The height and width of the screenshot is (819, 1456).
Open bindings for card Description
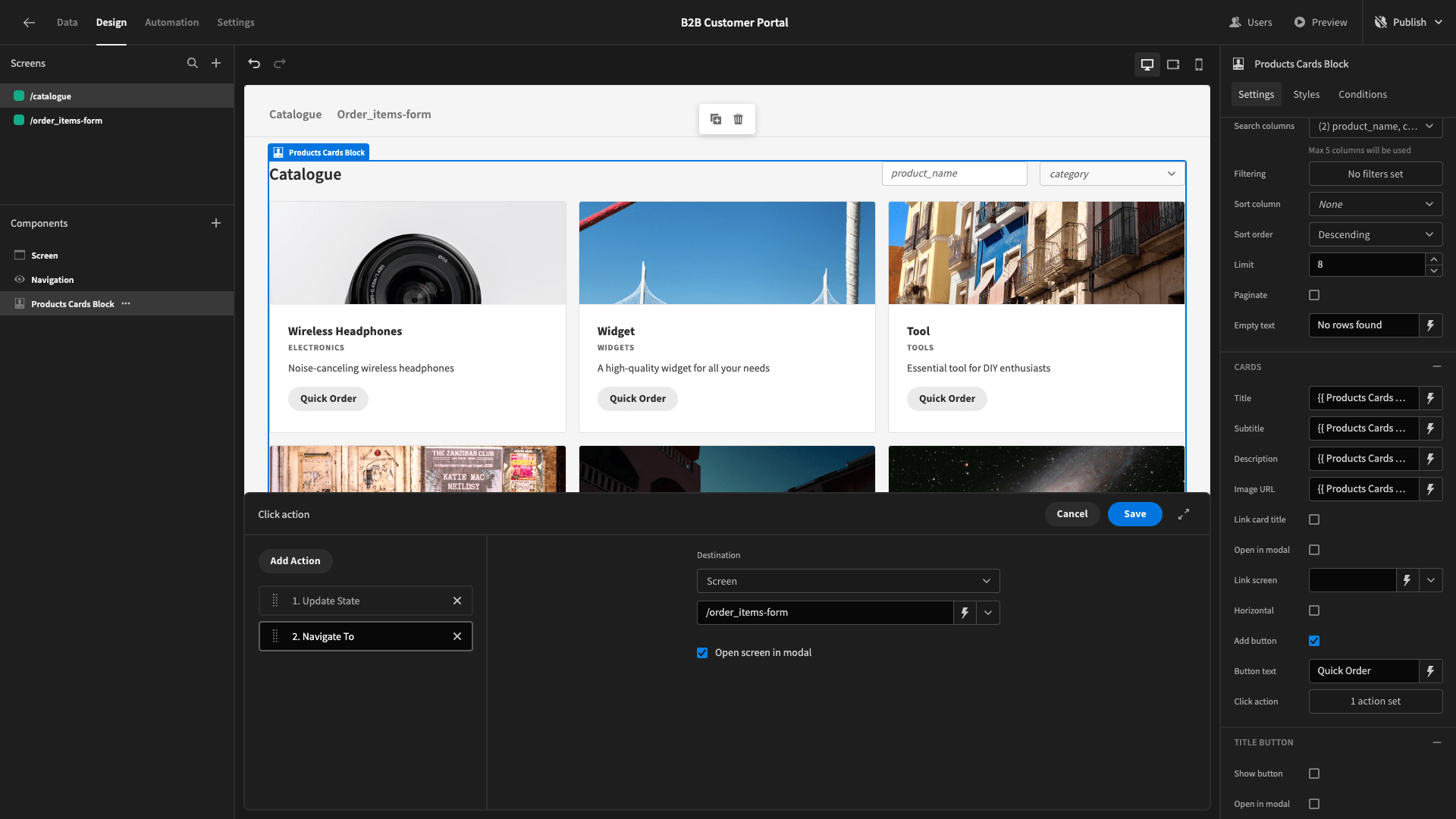pos(1430,459)
